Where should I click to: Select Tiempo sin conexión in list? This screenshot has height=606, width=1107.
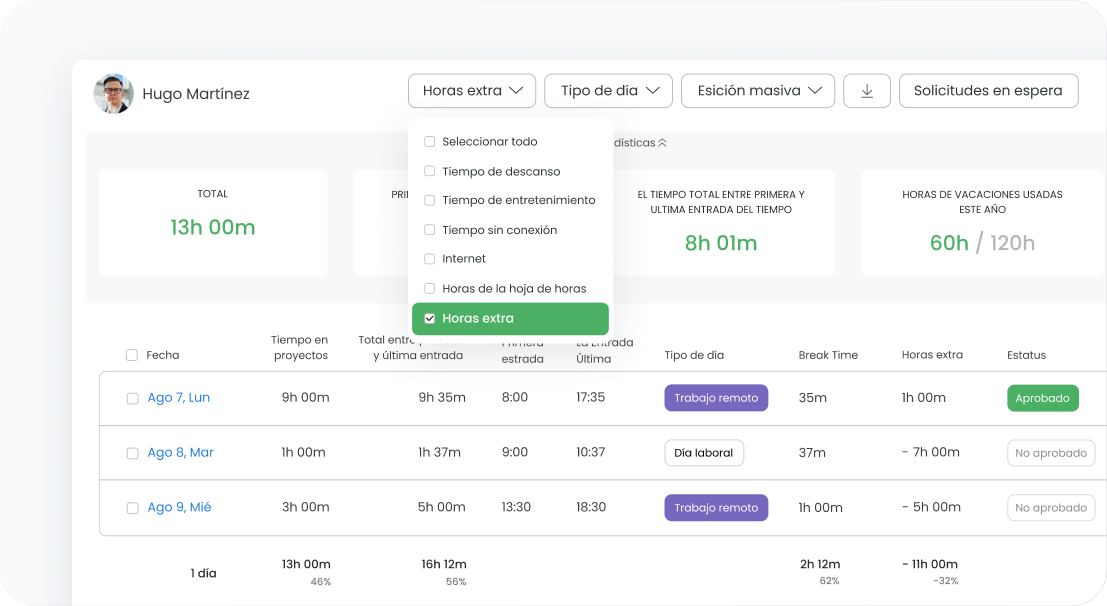point(430,230)
